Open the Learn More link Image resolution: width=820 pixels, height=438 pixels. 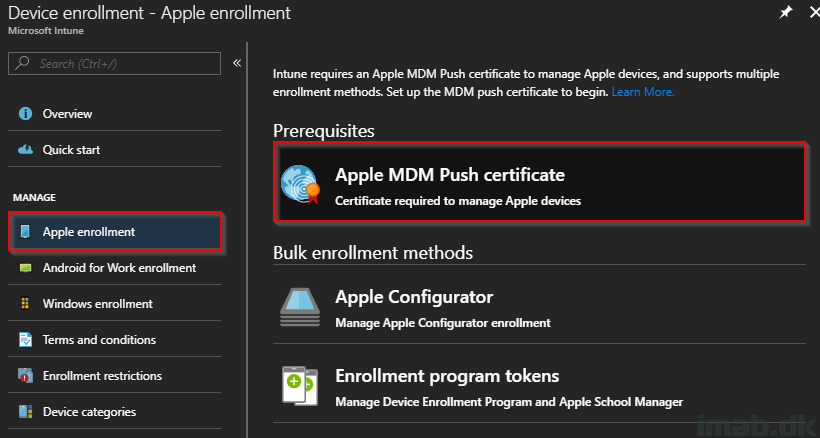coord(643,92)
